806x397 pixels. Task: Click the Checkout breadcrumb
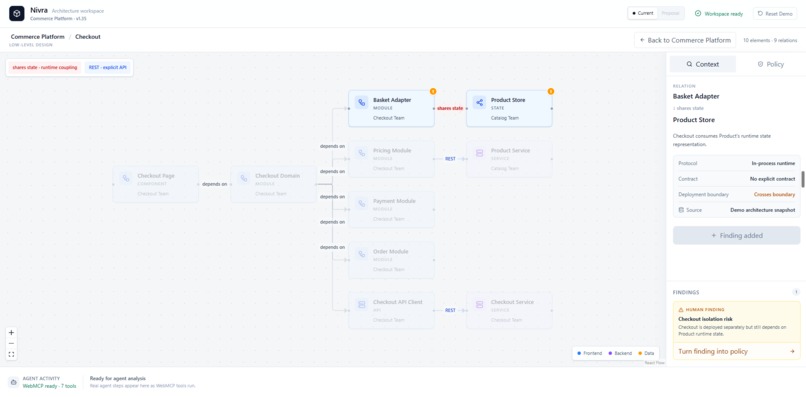tap(88, 37)
